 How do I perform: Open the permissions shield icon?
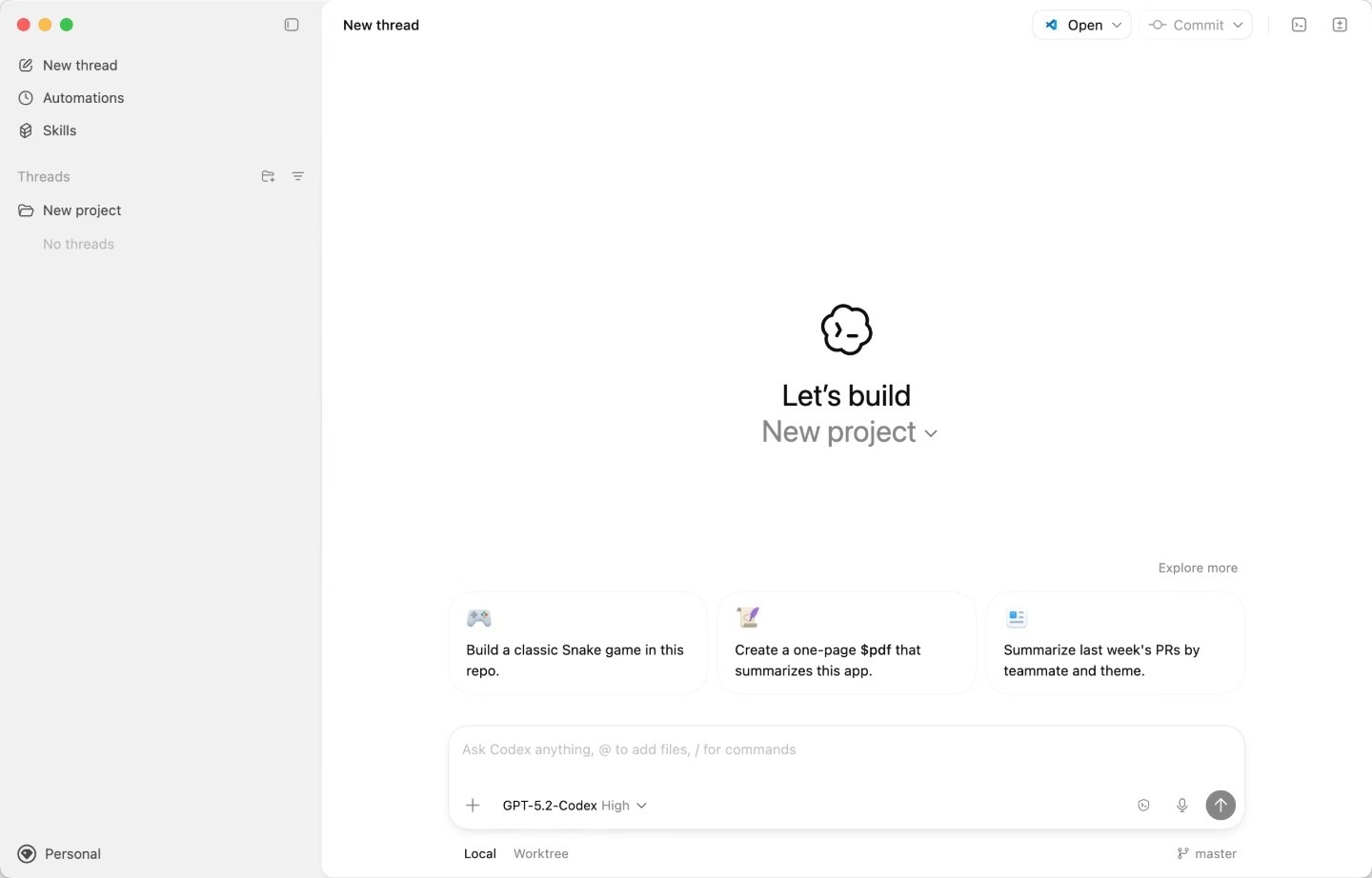click(1143, 806)
